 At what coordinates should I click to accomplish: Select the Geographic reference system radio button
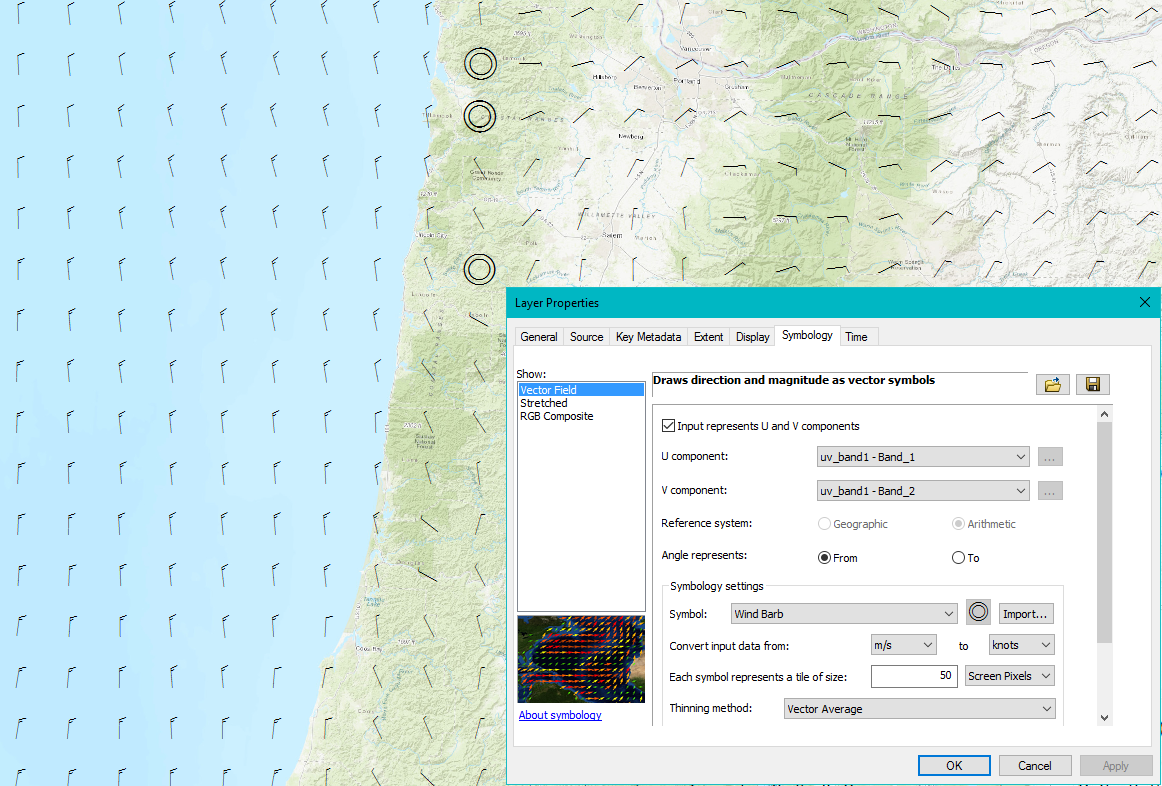click(824, 524)
